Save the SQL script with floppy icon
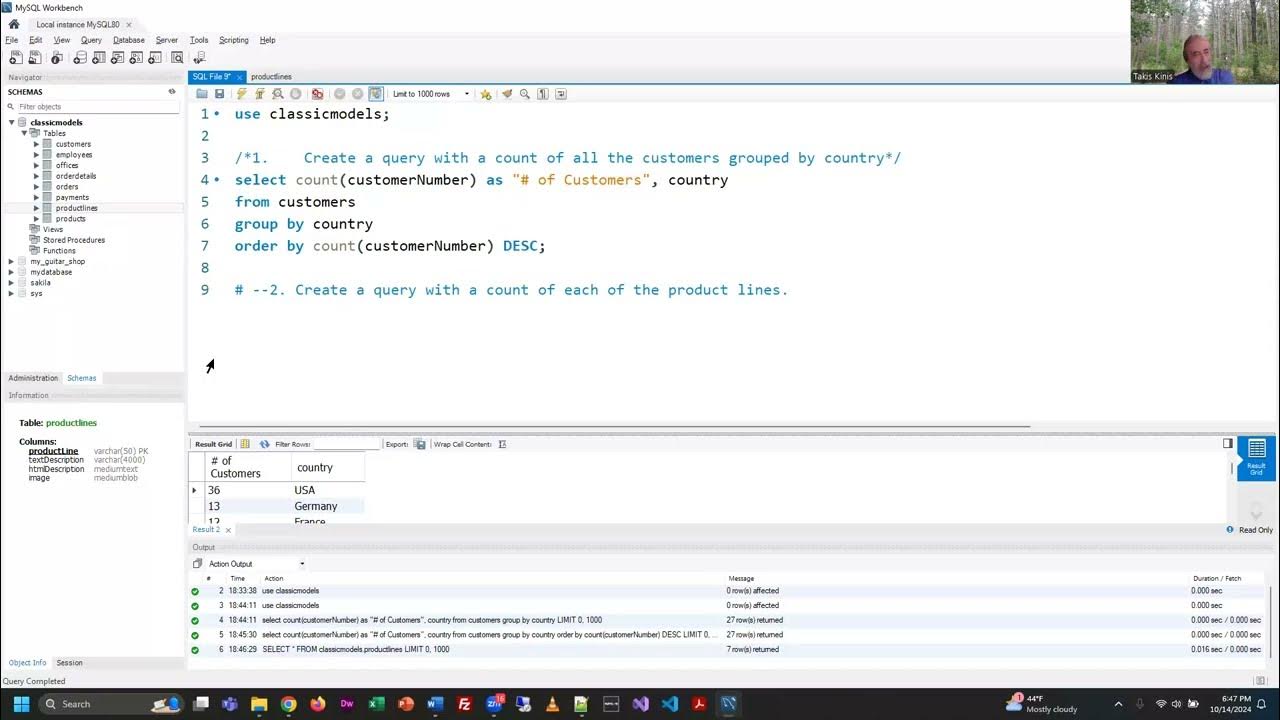This screenshot has width=1280, height=720. 220,94
